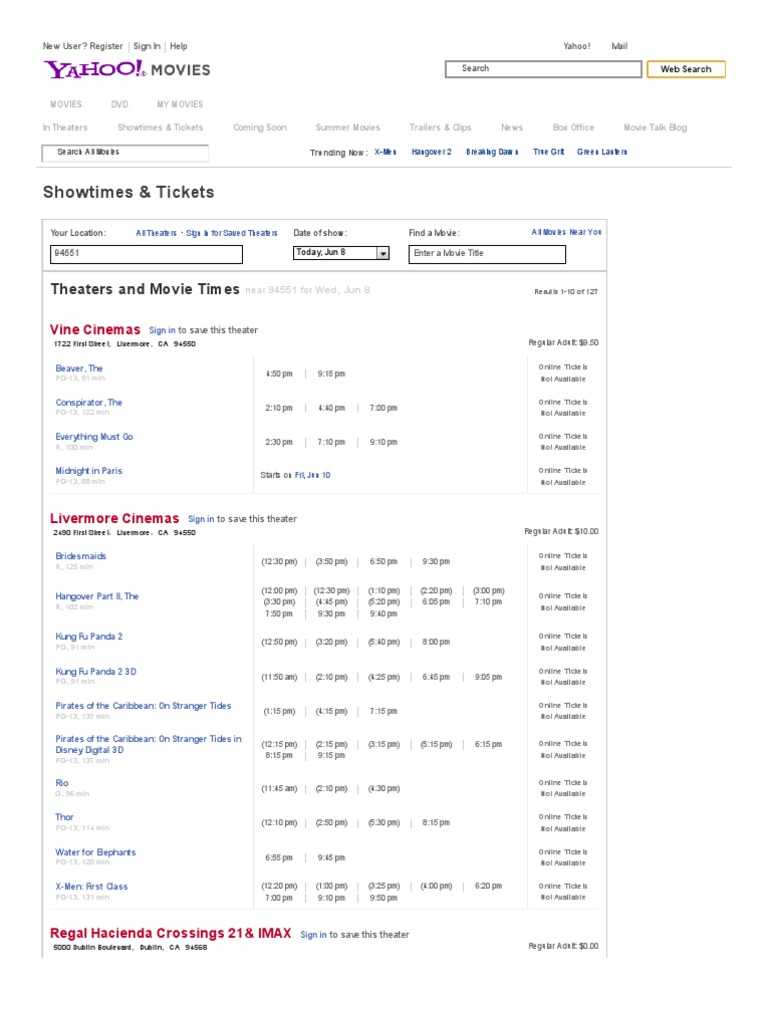
Task: Open the Thor movie link
Action: [64, 818]
